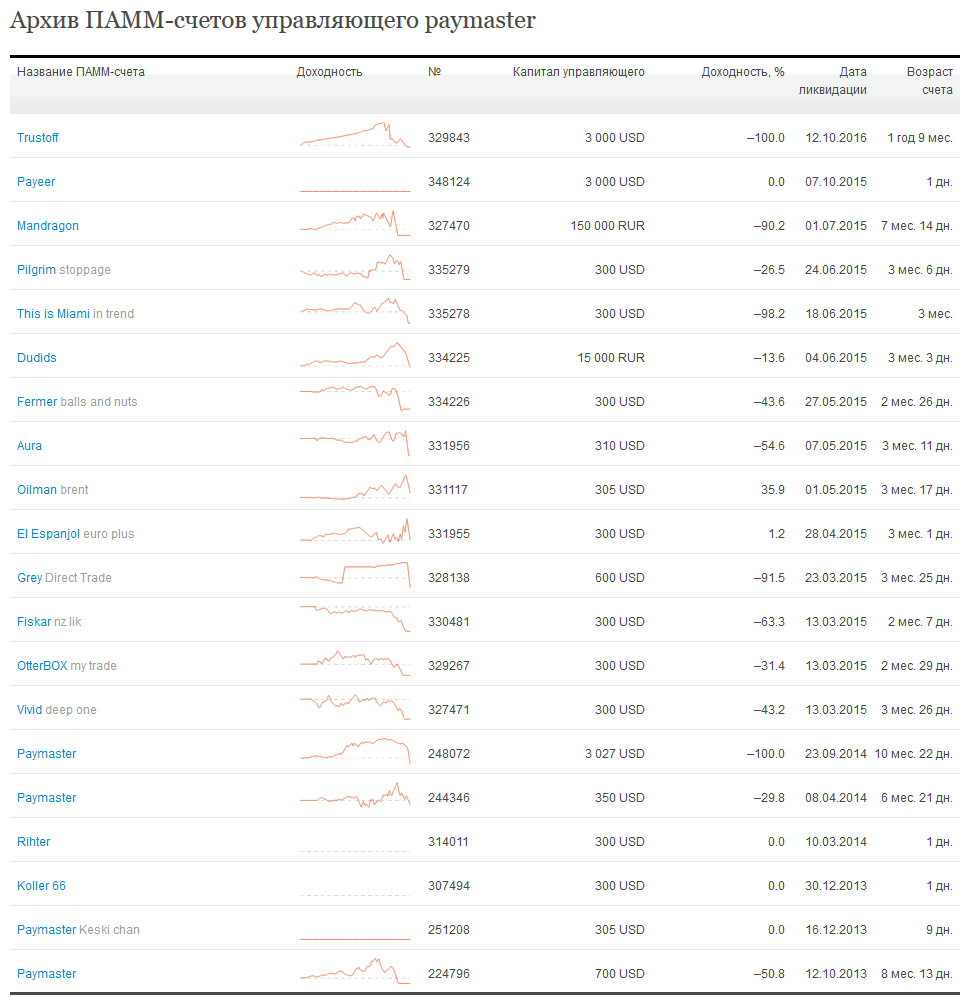The height and width of the screenshot is (1002, 967).
Task: Click the Rihter account link
Action: [x=34, y=842]
